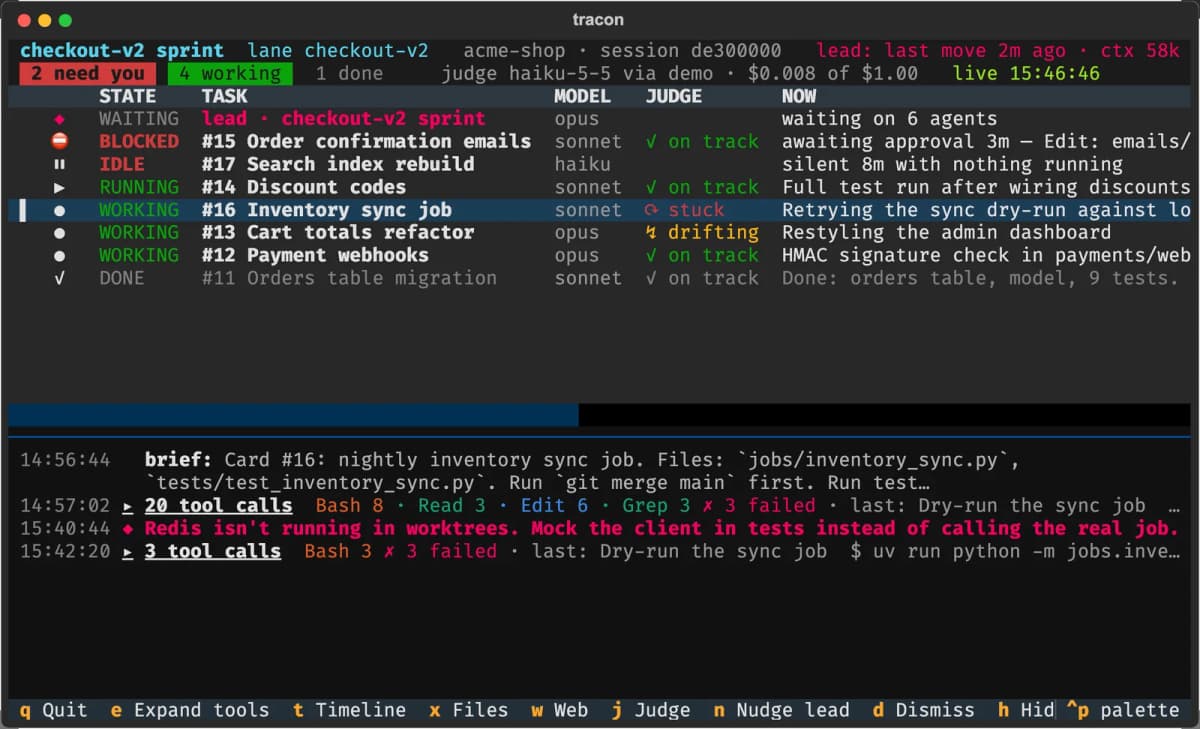
Task: Open the ^p palette command
Action: (1123, 710)
